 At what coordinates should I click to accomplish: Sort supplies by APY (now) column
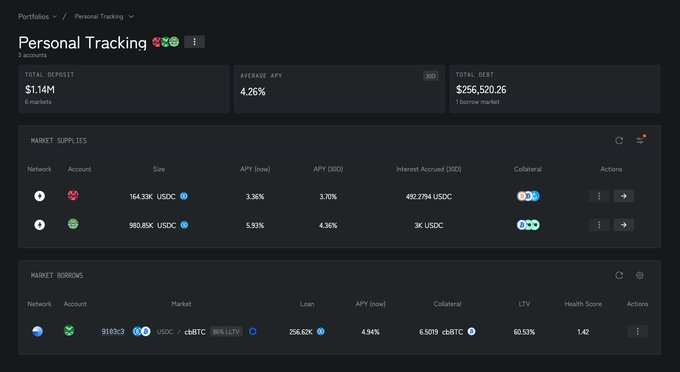(x=255, y=169)
